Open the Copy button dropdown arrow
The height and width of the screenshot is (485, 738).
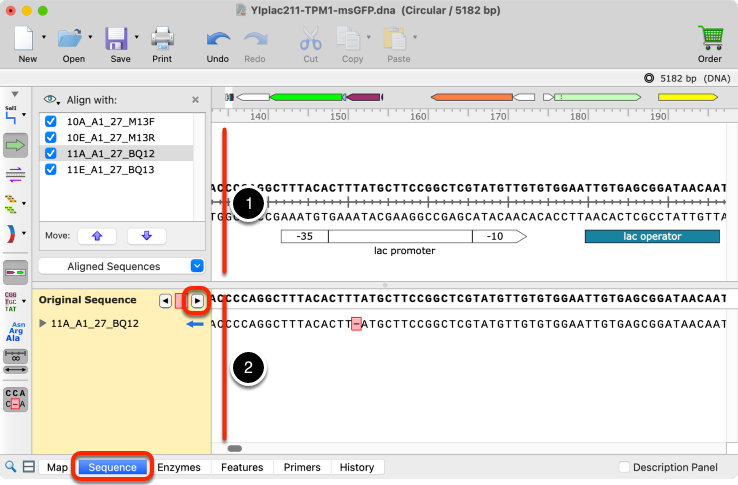[369, 37]
